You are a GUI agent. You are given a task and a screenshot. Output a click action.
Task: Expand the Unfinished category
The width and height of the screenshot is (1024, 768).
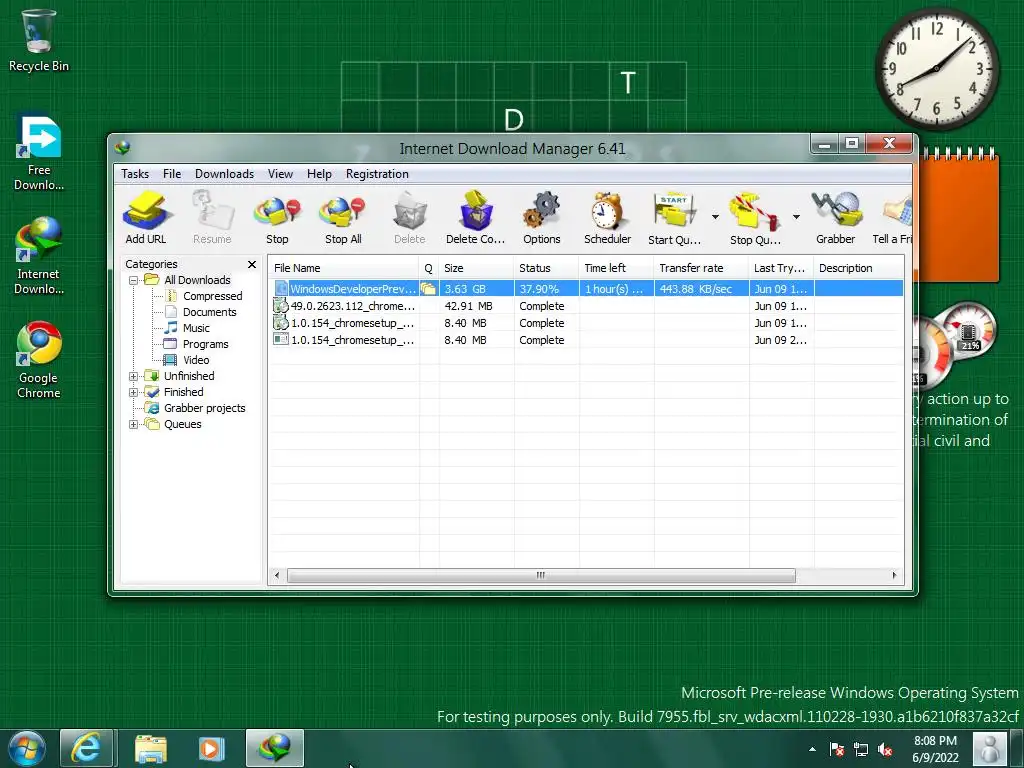pos(133,376)
